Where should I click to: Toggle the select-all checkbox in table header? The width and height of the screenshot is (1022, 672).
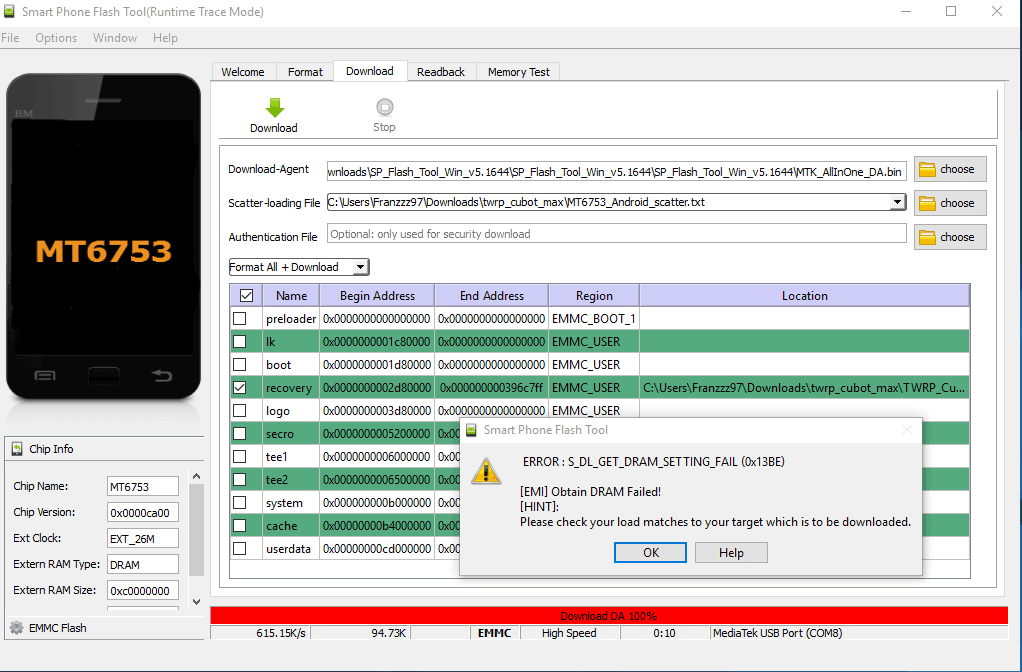(x=246, y=295)
